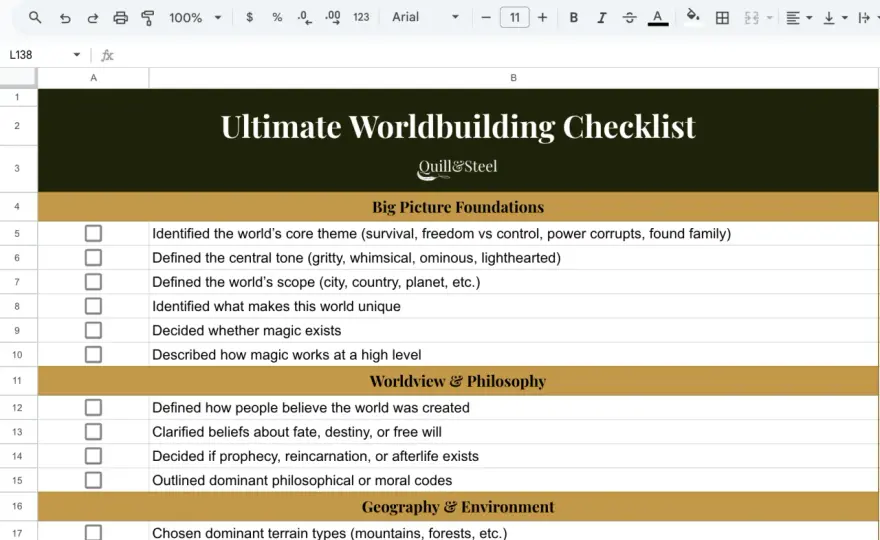
Task: Check box for central tone row
Action: click(93, 258)
